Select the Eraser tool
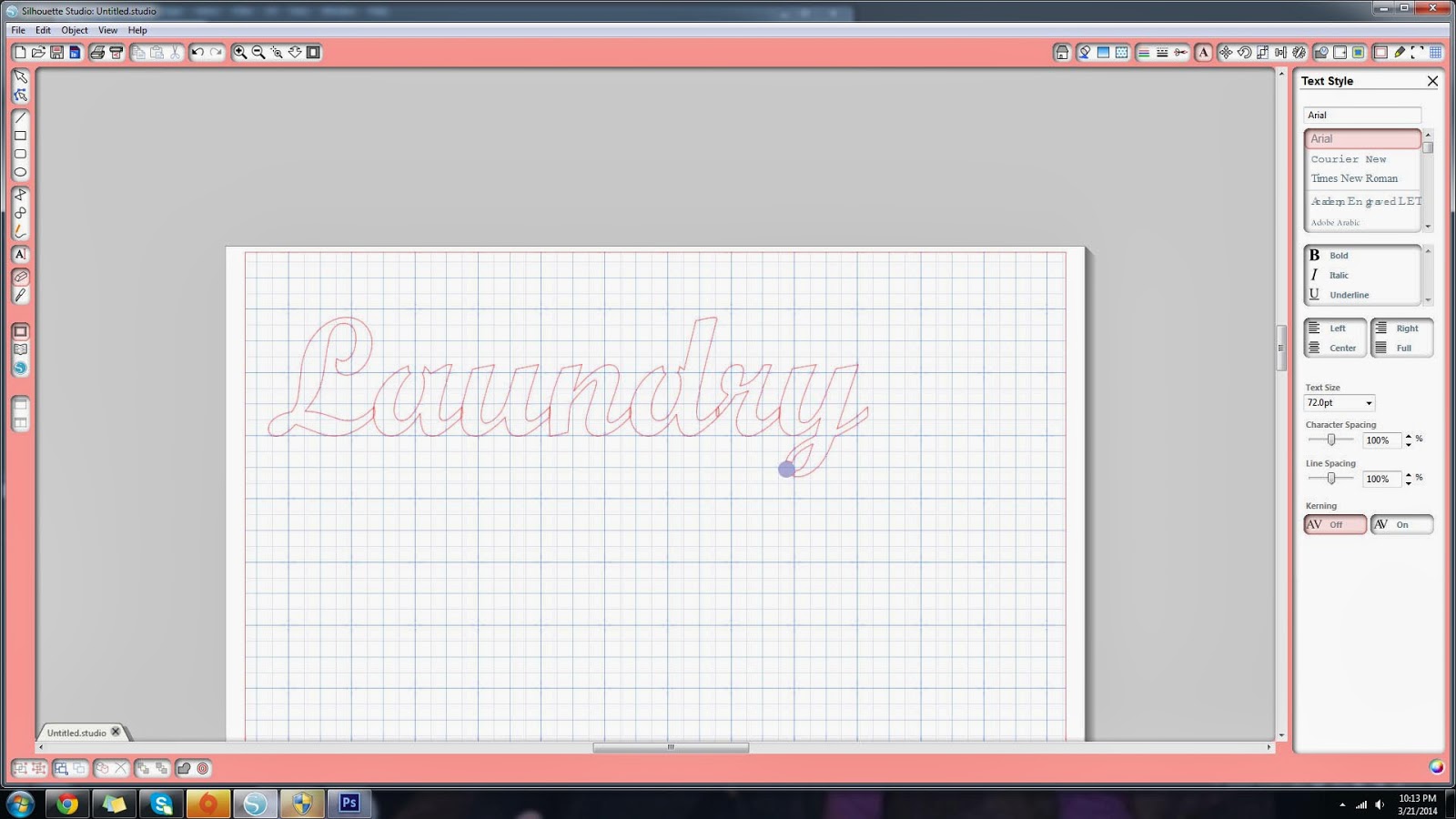This screenshot has height=819, width=1456. 20,277
